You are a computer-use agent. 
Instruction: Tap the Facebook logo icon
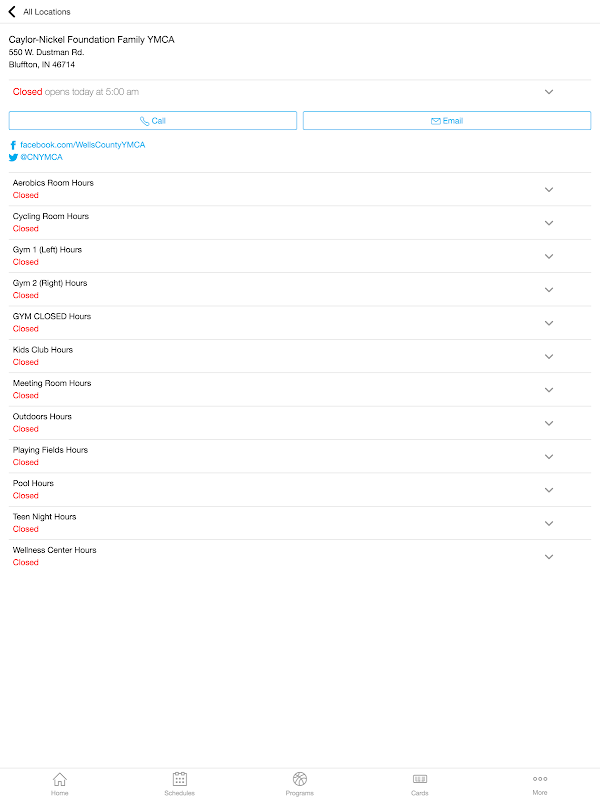tap(13, 145)
